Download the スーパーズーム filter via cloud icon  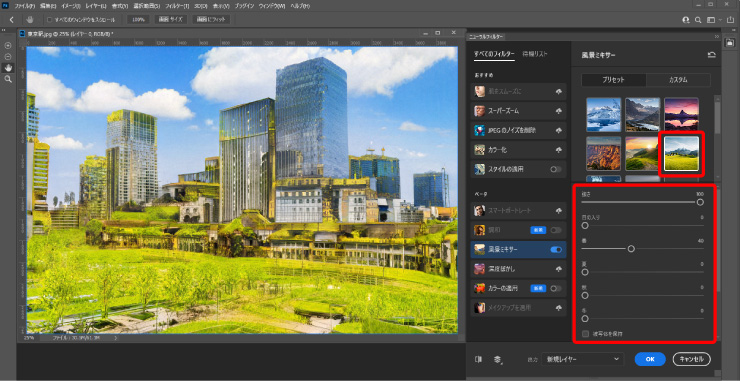(x=559, y=111)
